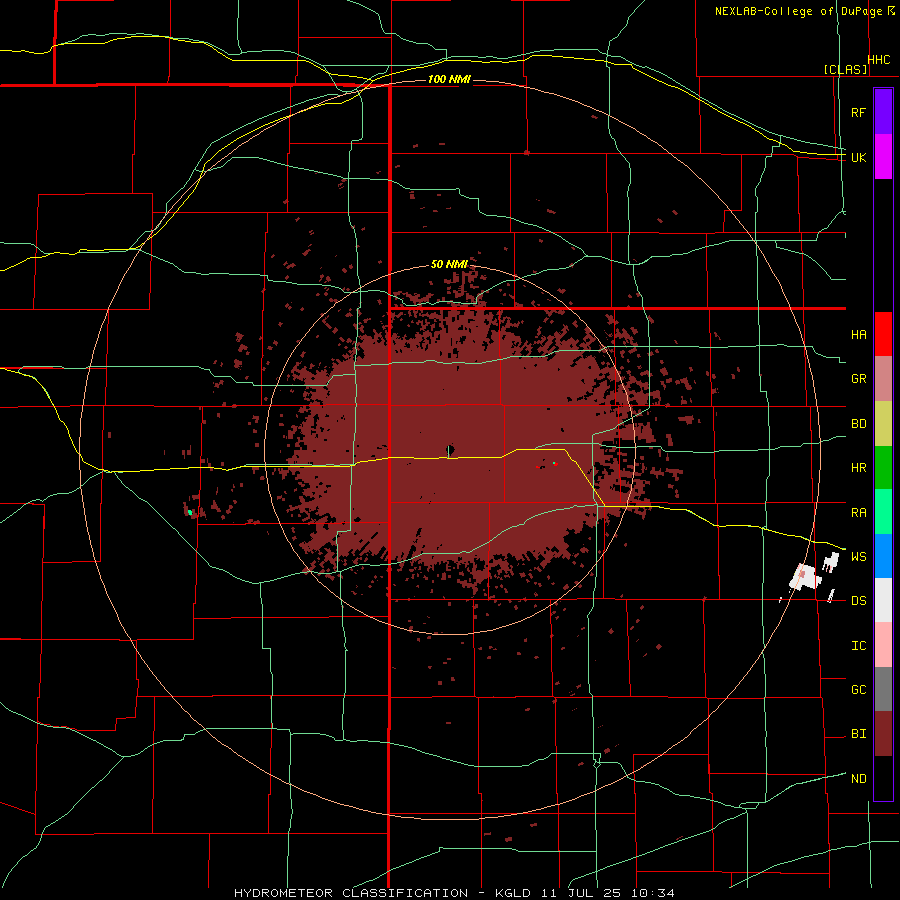Click the blue WS legend swatch
Image resolution: width=900 pixels, height=900 pixels.
pyautogui.click(x=883, y=556)
